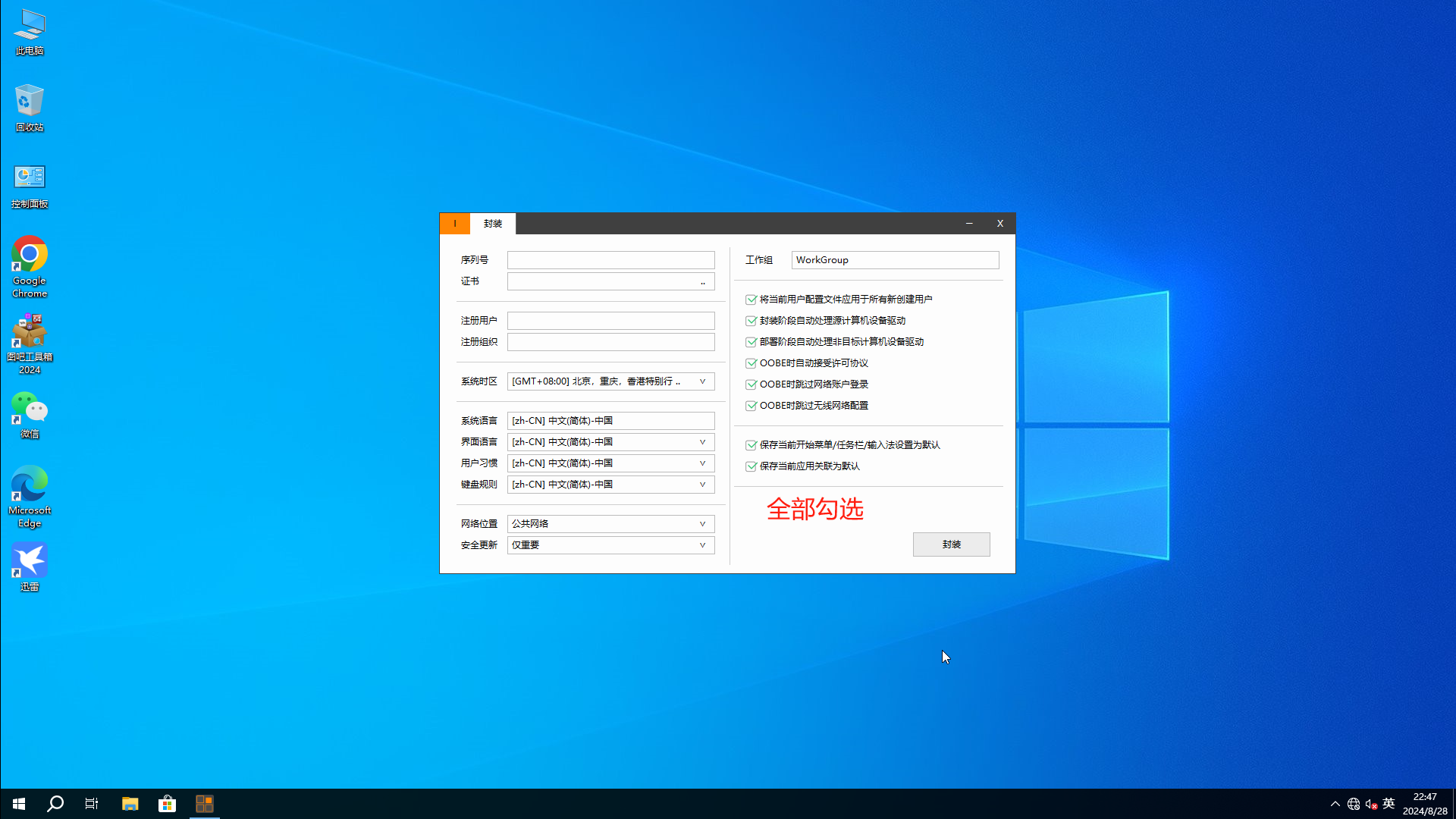Click the 序列号 serial number field
This screenshot has width=1456, height=819.
(610, 260)
